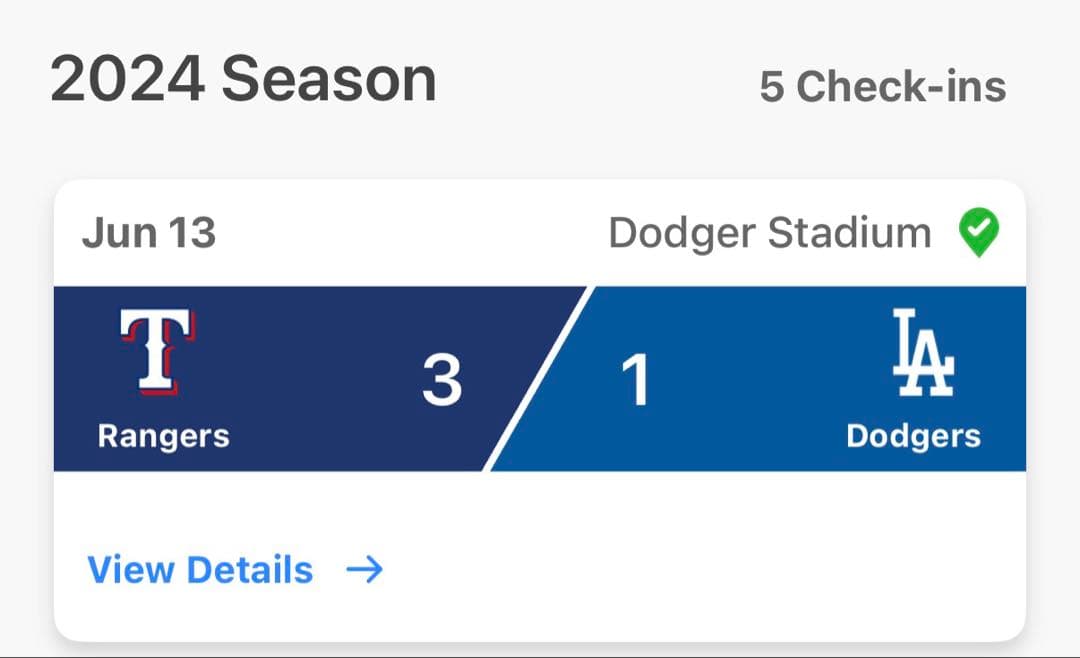The height and width of the screenshot is (658, 1080).
Task: Click empty white area right of View Details
Action: 700,570
